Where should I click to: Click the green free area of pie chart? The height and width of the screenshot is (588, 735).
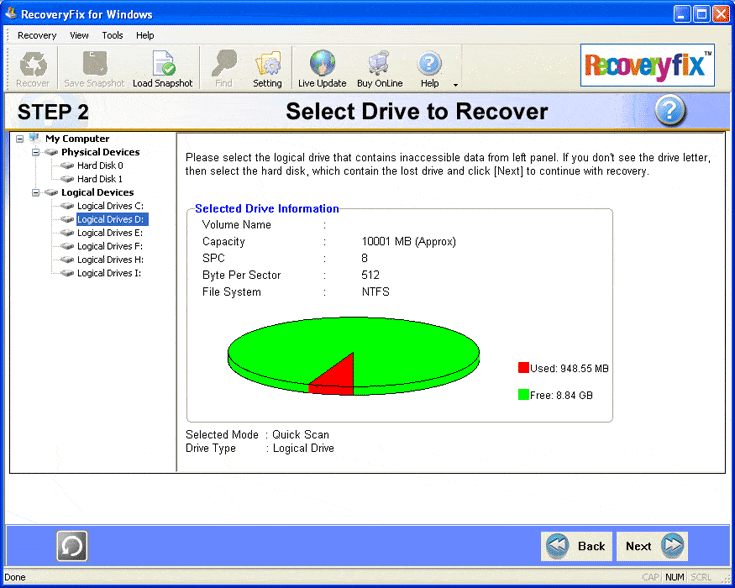click(x=356, y=335)
